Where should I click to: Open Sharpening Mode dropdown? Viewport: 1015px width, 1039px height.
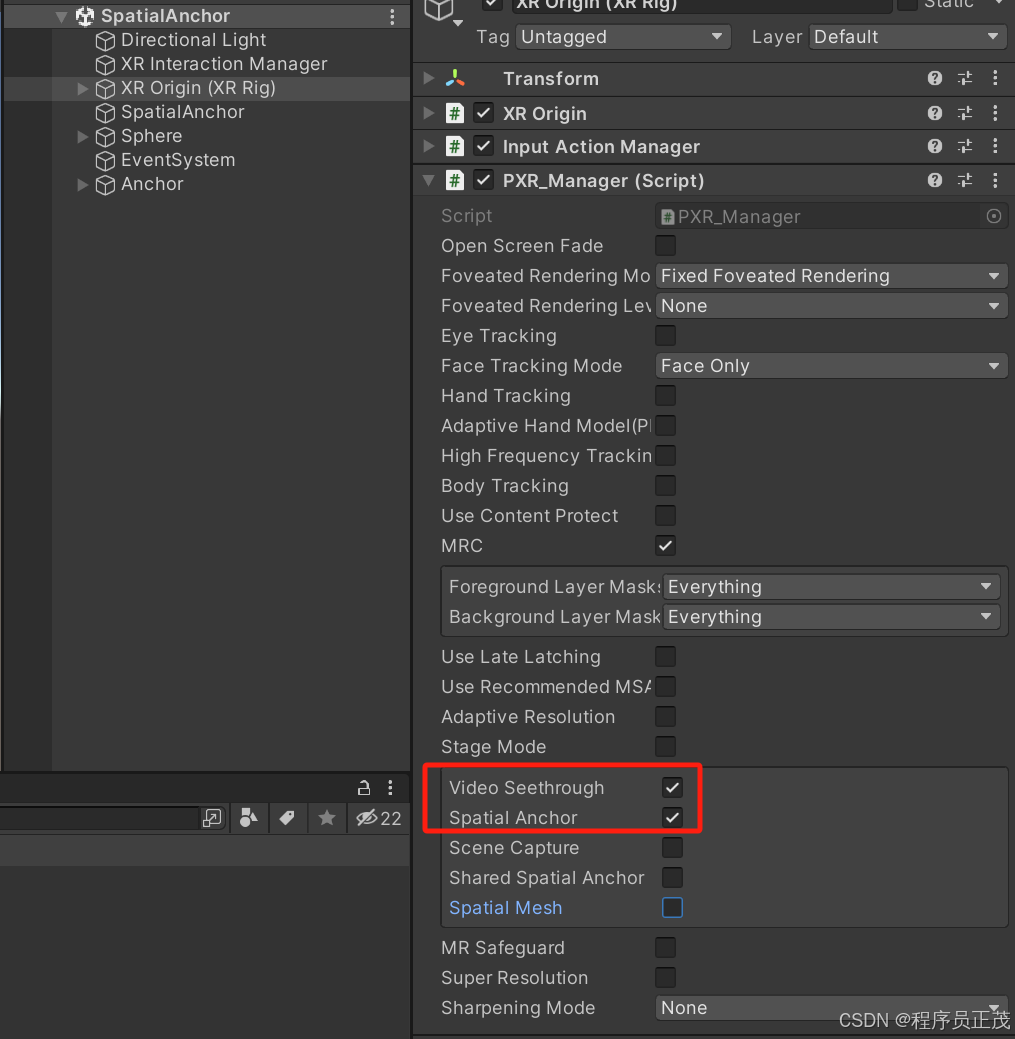(831, 1008)
